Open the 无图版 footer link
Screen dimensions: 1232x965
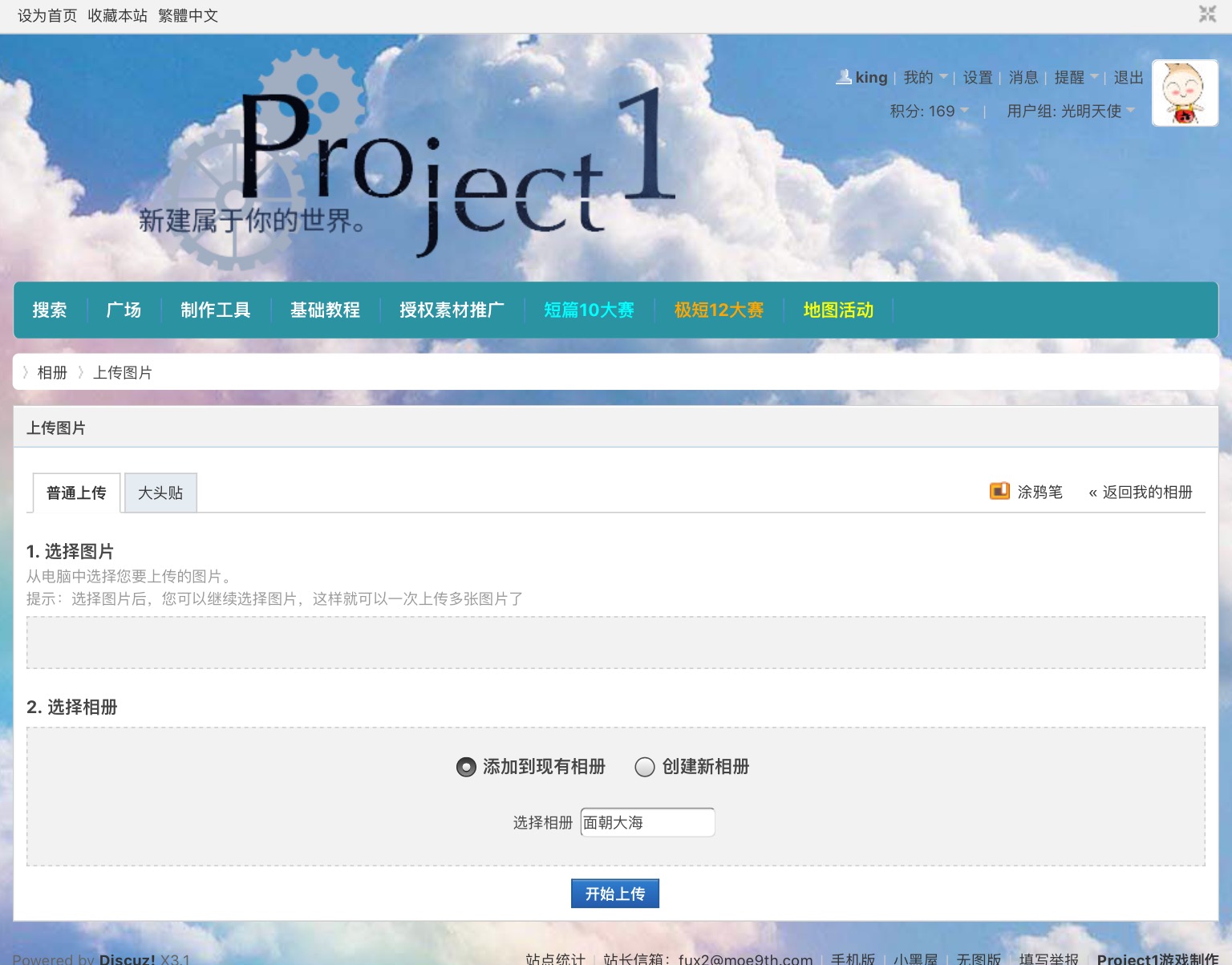pos(979,959)
